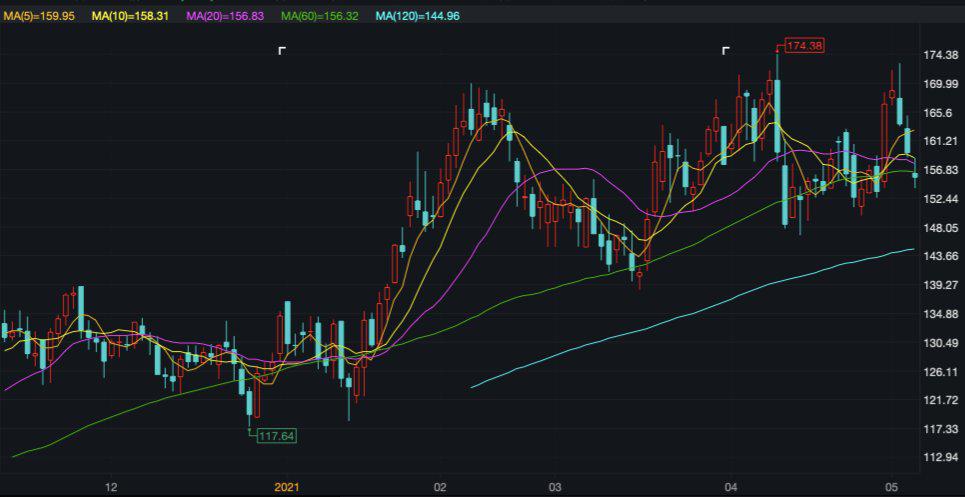Click the red candle above 117.64 low
965x497 pixels.
(257, 396)
